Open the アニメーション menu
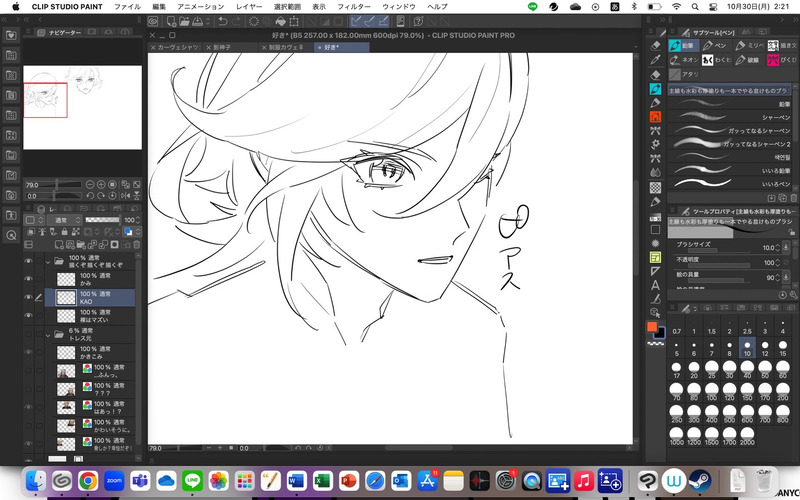The width and height of the screenshot is (800, 500). click(201, 7)
